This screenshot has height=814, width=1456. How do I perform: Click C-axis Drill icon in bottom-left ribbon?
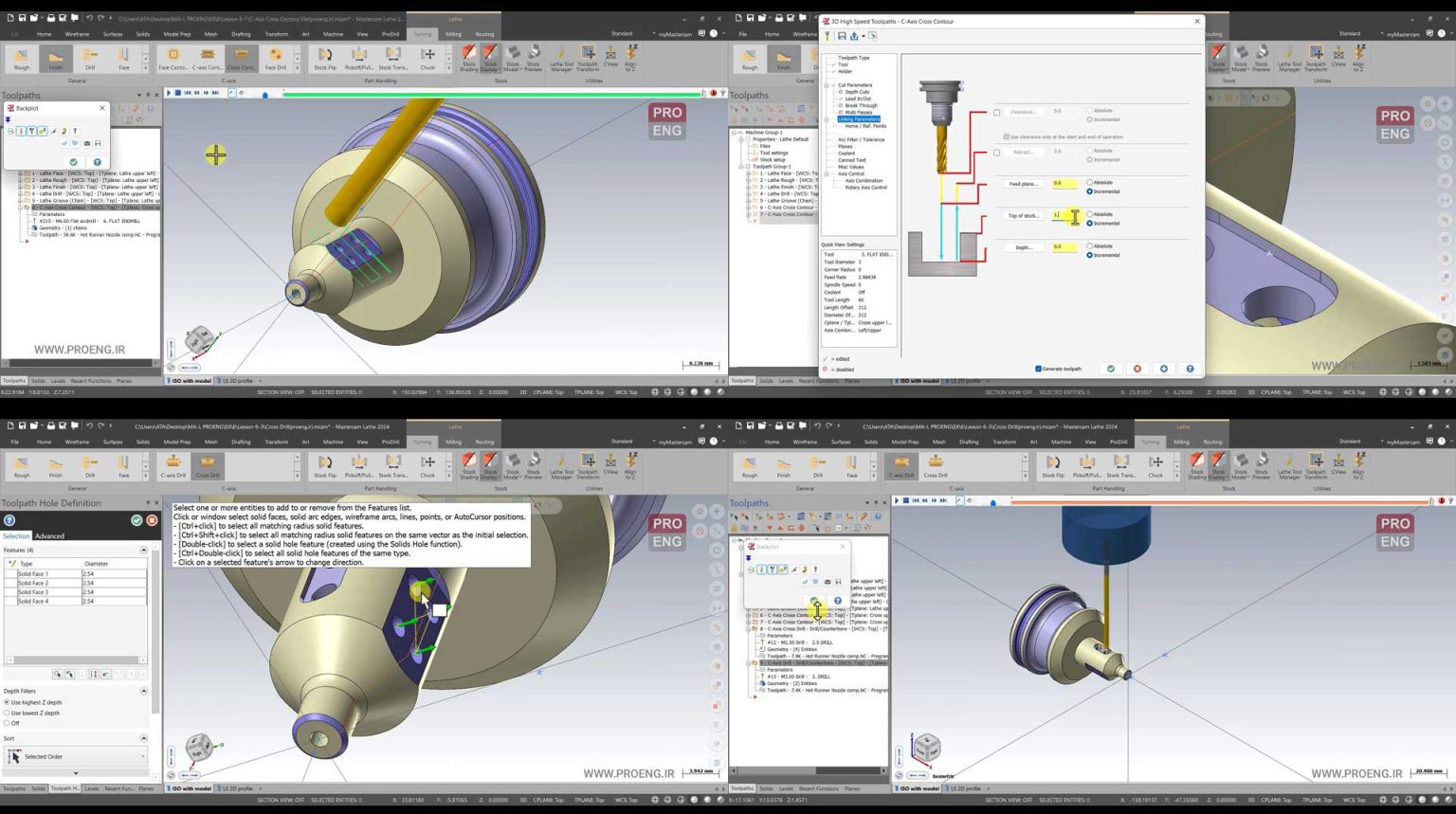tap(173, 465)
